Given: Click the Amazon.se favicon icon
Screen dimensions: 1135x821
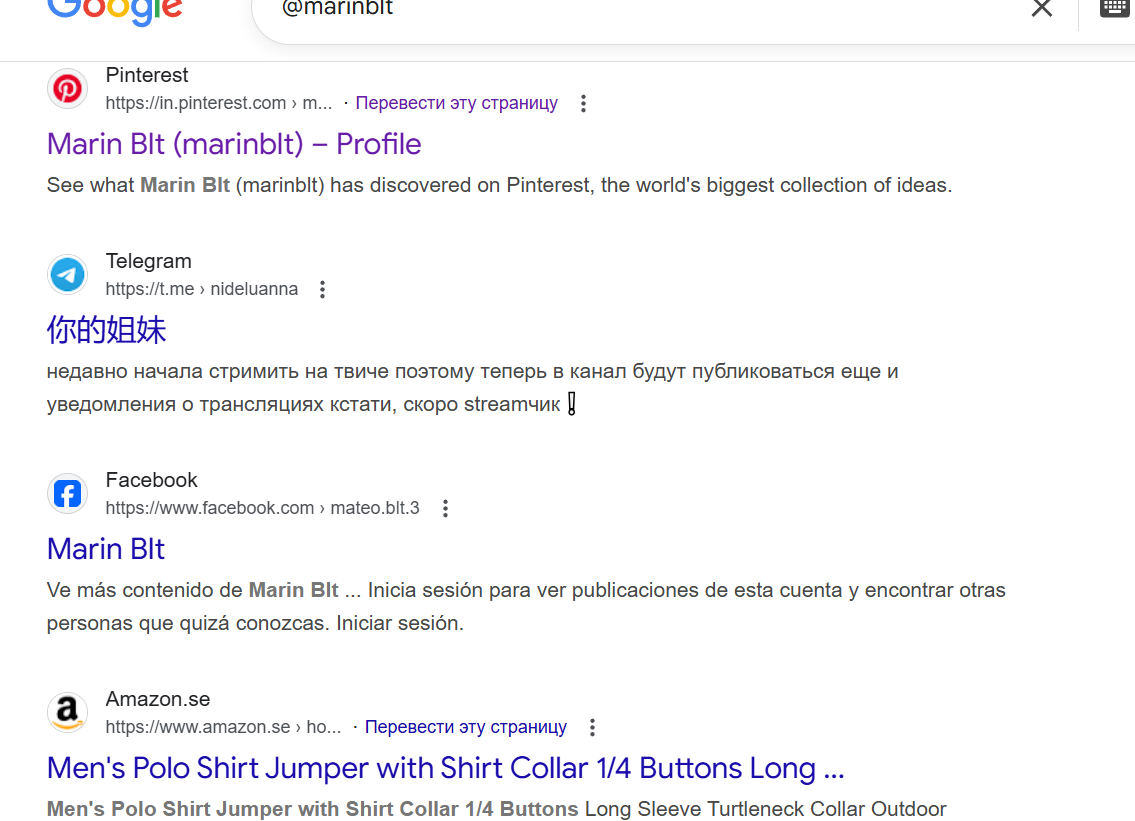Looking at the screenshot, I should point(67,712).
